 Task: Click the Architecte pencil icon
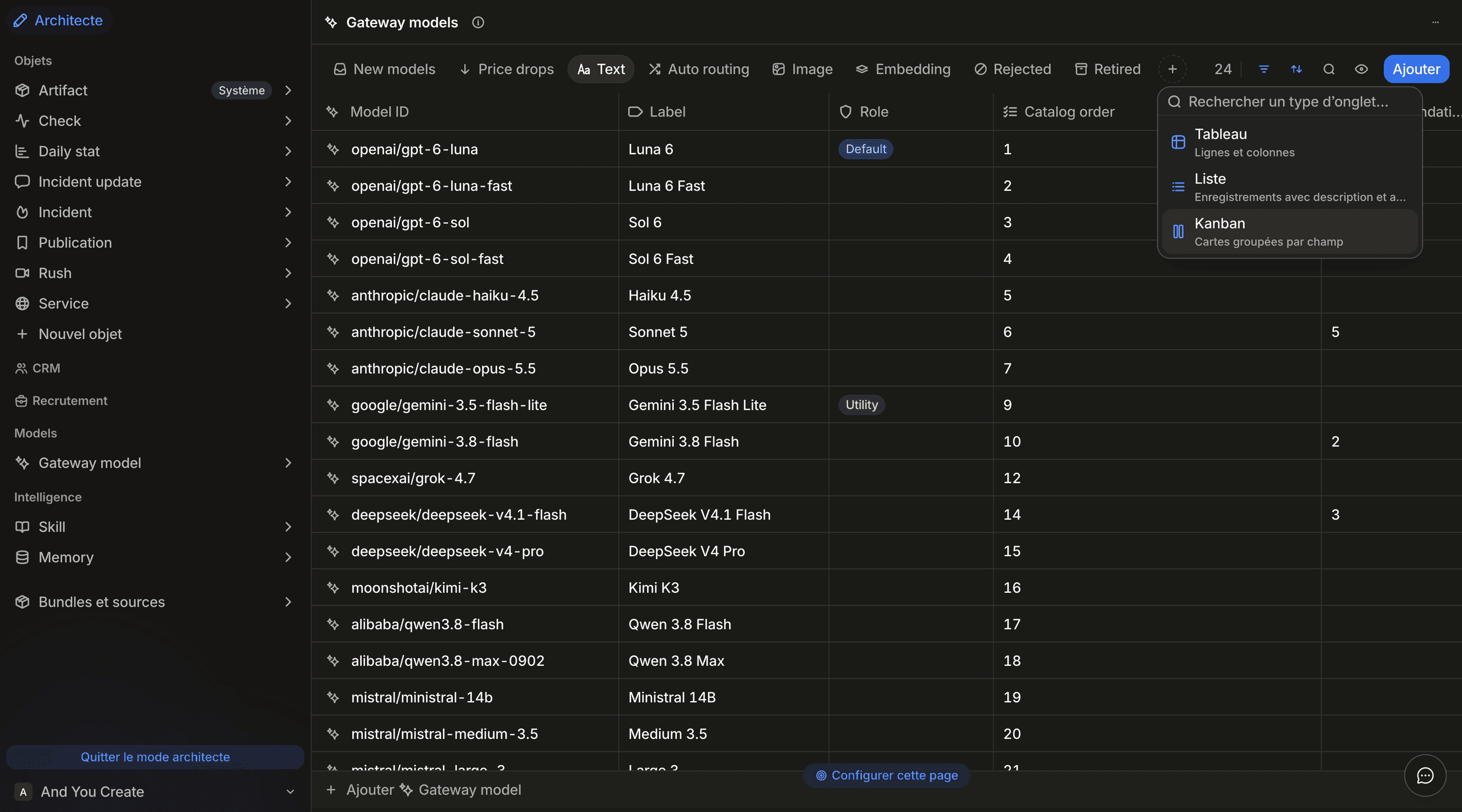[21, 21]
